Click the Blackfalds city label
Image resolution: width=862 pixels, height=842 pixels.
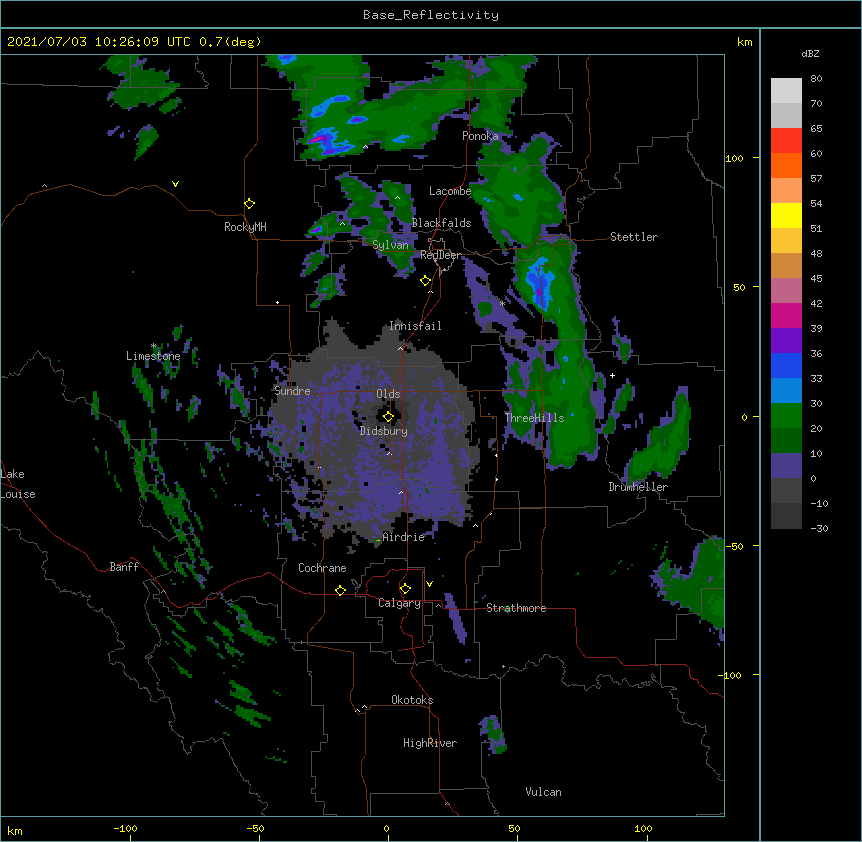point(441,223)
